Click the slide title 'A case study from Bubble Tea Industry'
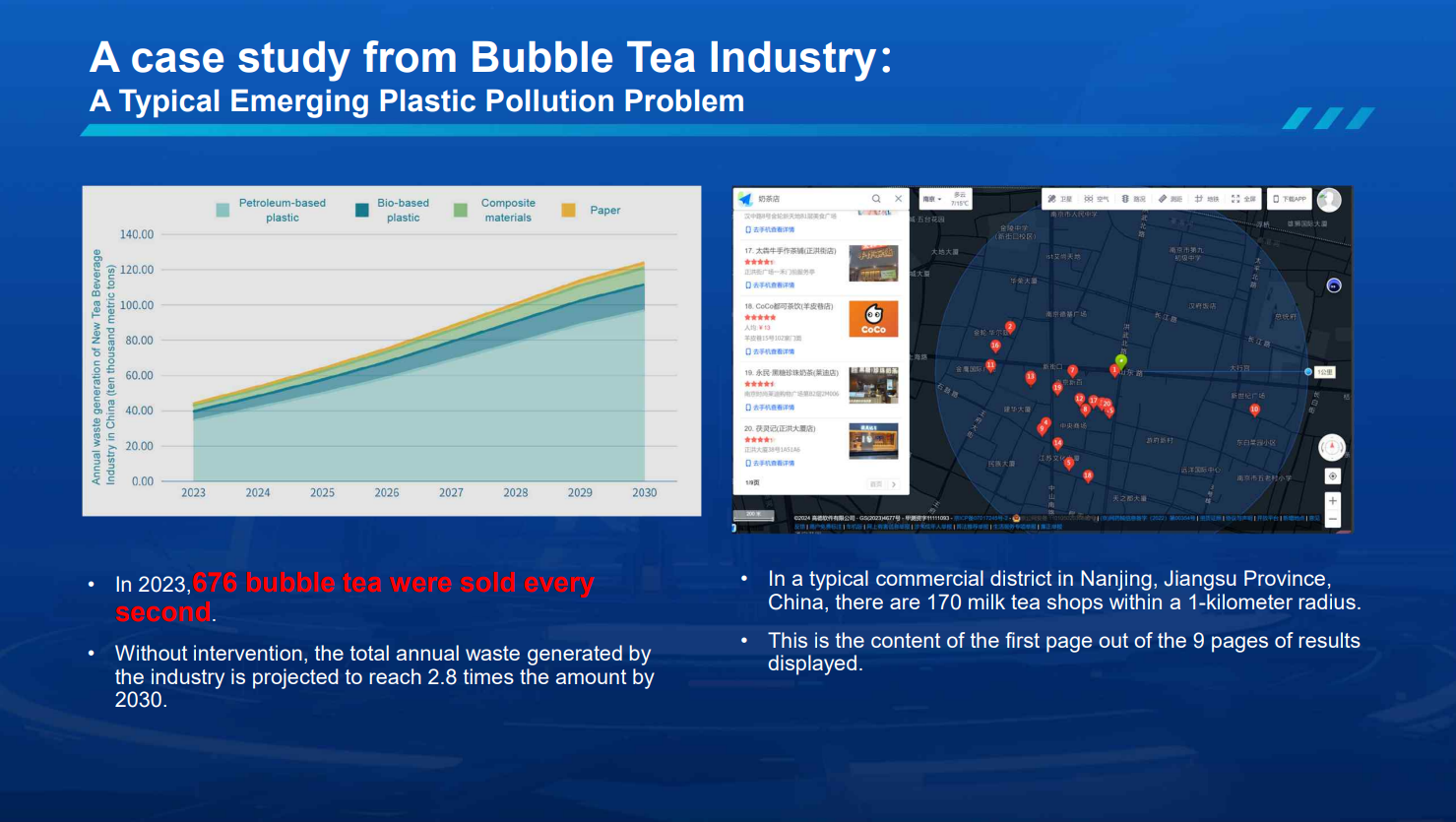This screenshot has width=1456, height=822. (x=490, y=57)
